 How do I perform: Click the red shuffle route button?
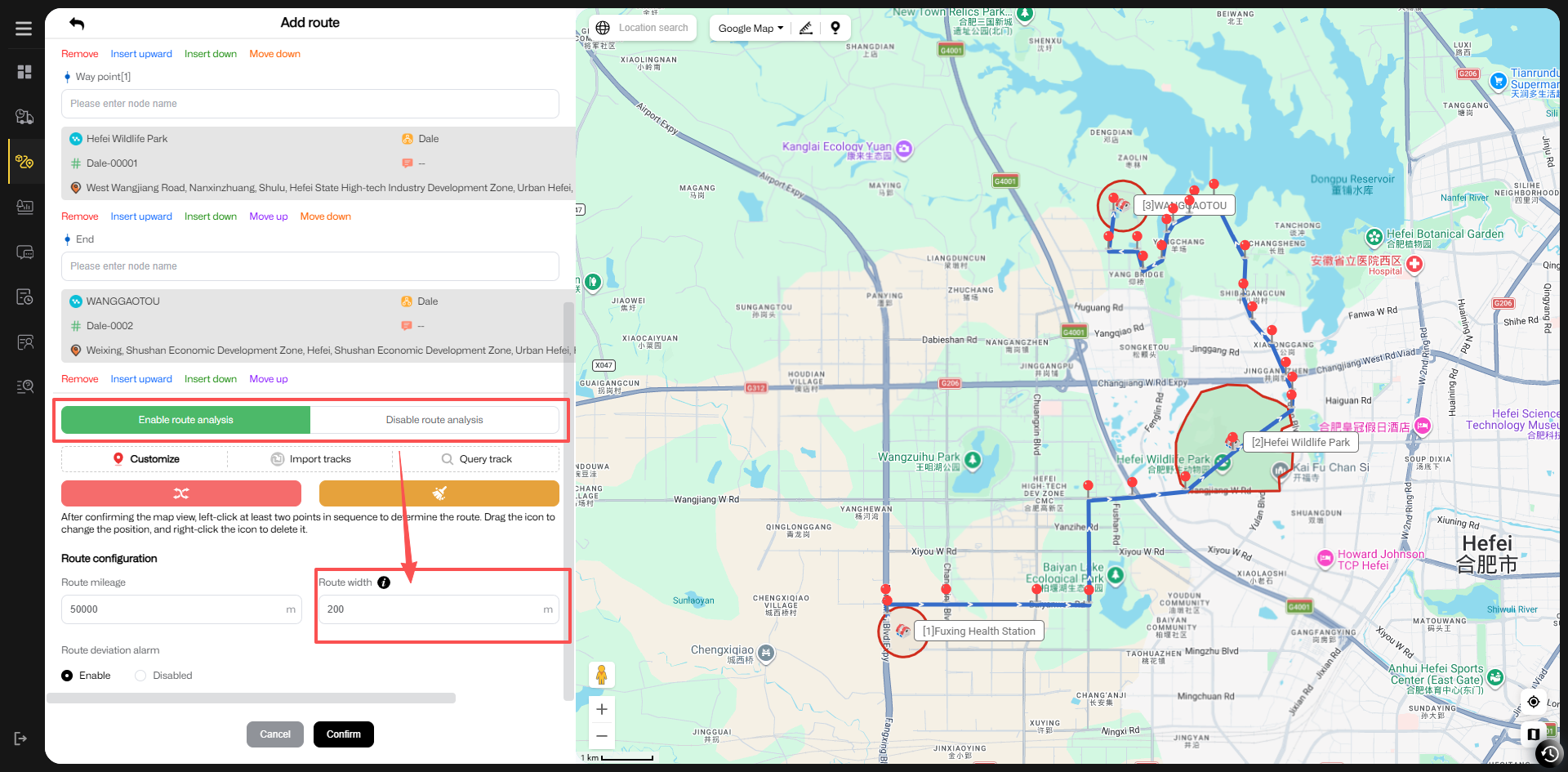(181, 493)
